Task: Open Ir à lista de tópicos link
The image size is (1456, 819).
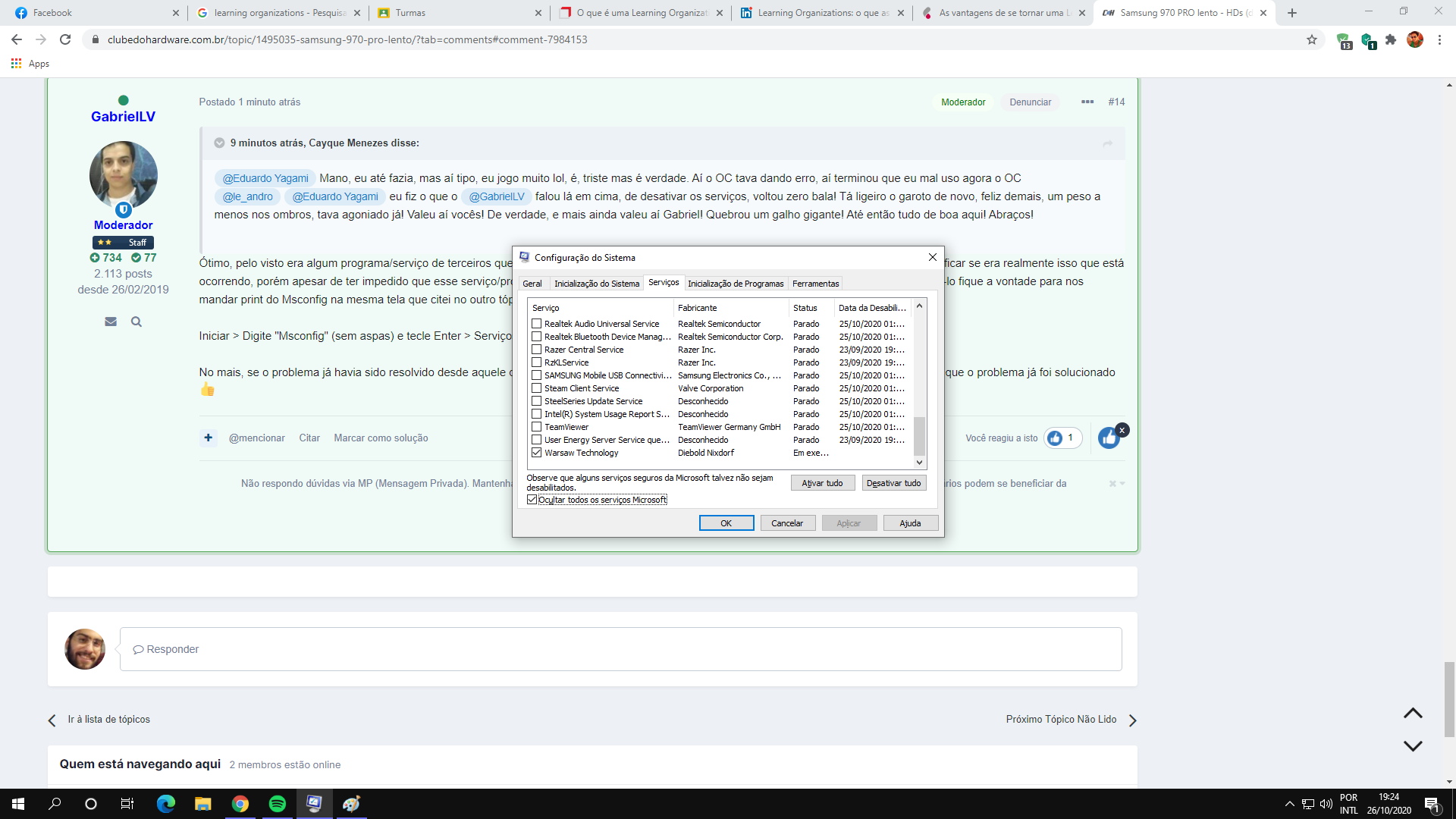Action: pos(99,720)
